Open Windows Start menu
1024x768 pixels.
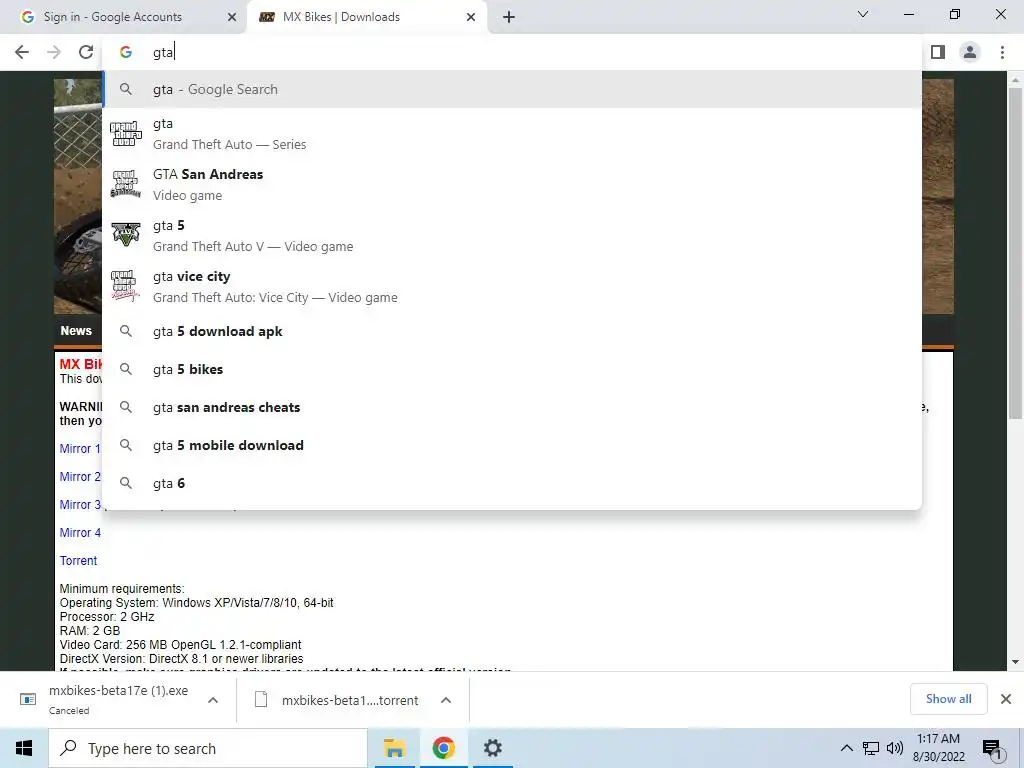[x=24, y=748]
